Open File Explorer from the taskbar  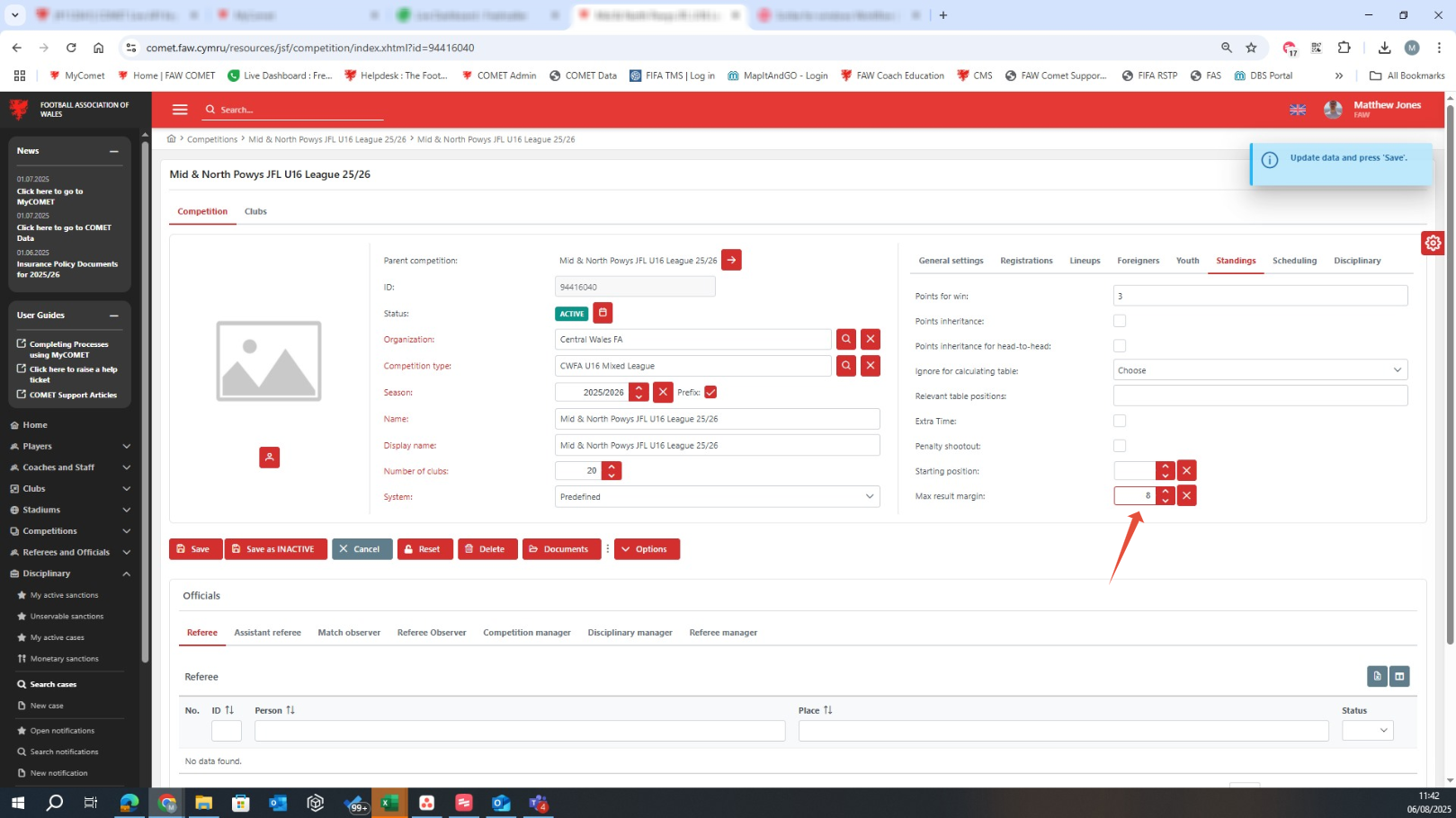pos(203,803)
